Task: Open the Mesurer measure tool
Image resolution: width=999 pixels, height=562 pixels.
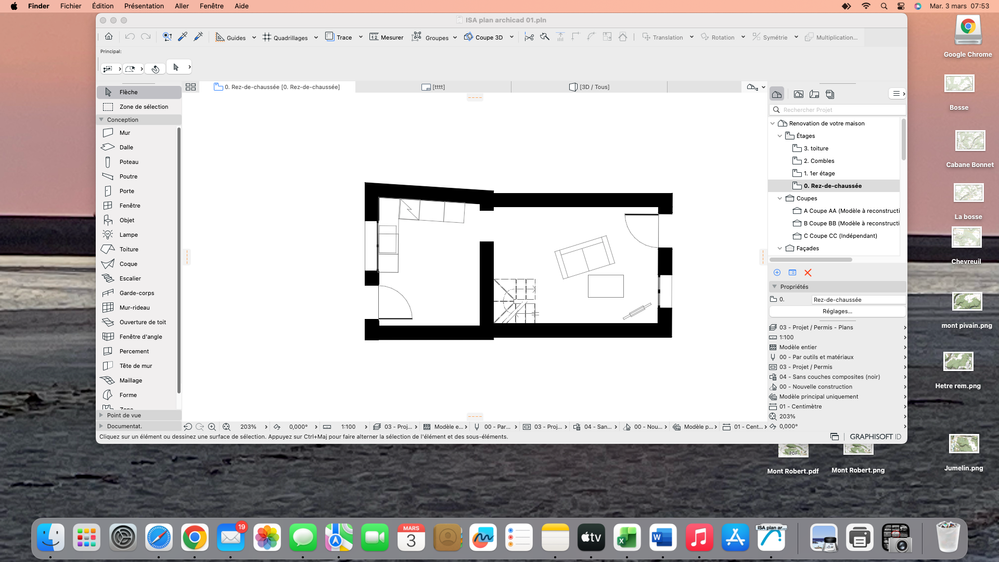Action: pyautogui.click(x=386, y=37)
